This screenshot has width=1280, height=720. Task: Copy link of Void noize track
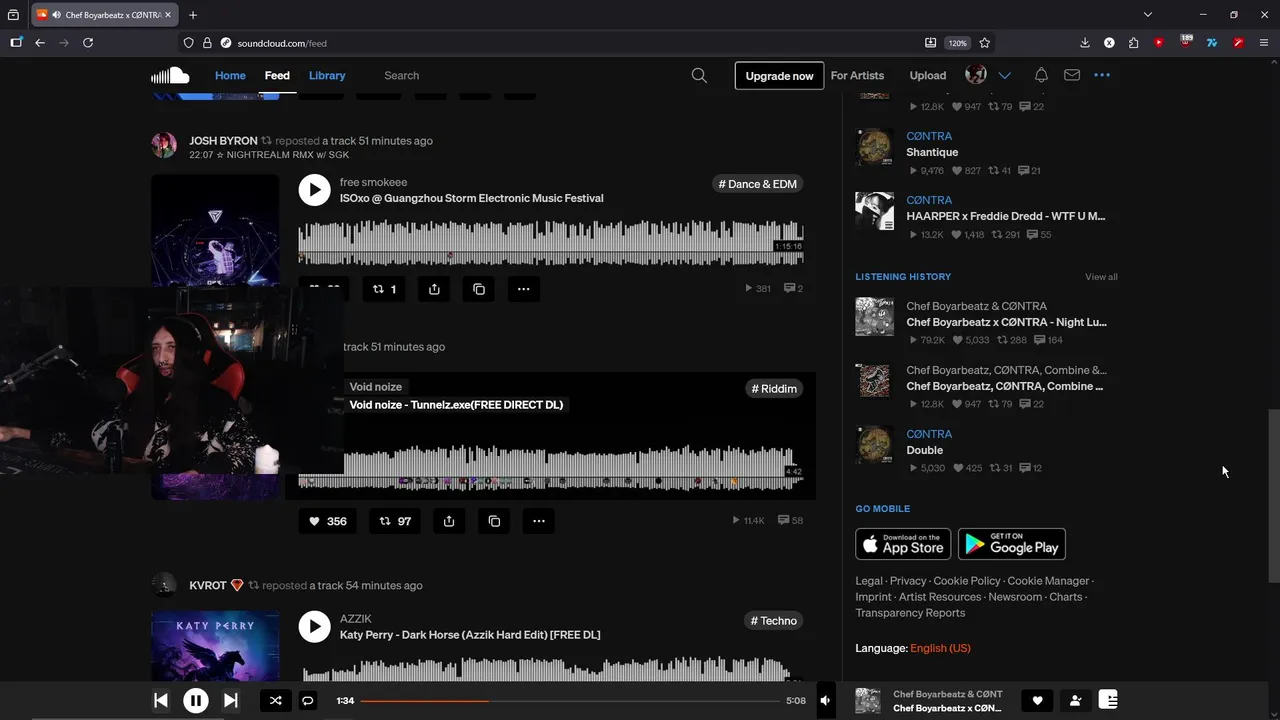click(494, 521)
